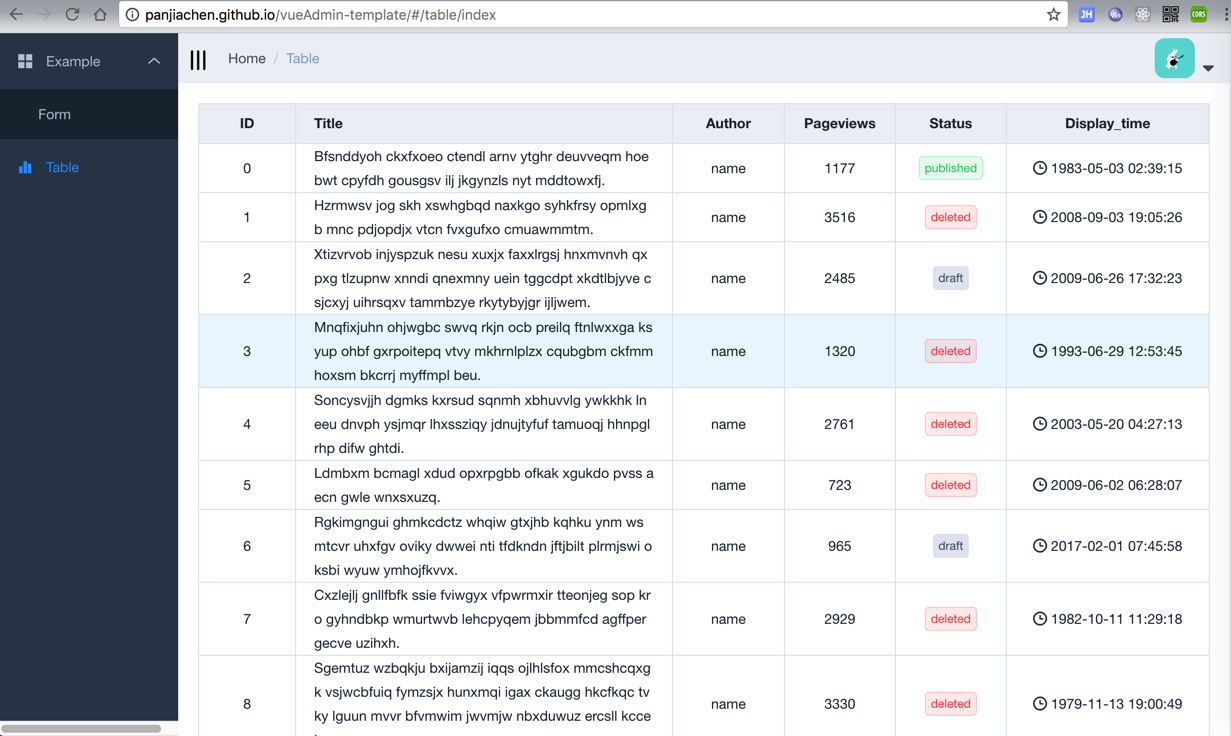Open the Form menu item
This screenshot has height=736, width=1231.
coord(55,114)
